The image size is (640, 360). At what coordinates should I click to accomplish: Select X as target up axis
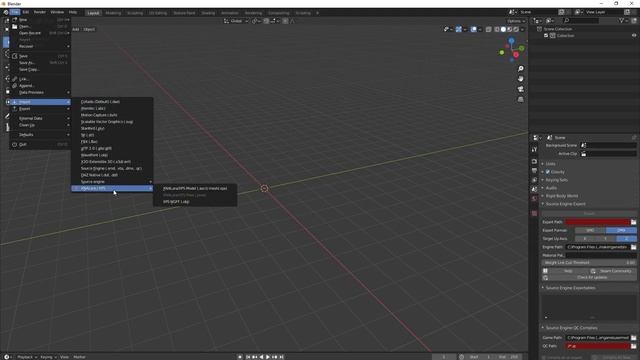[585, 238]
